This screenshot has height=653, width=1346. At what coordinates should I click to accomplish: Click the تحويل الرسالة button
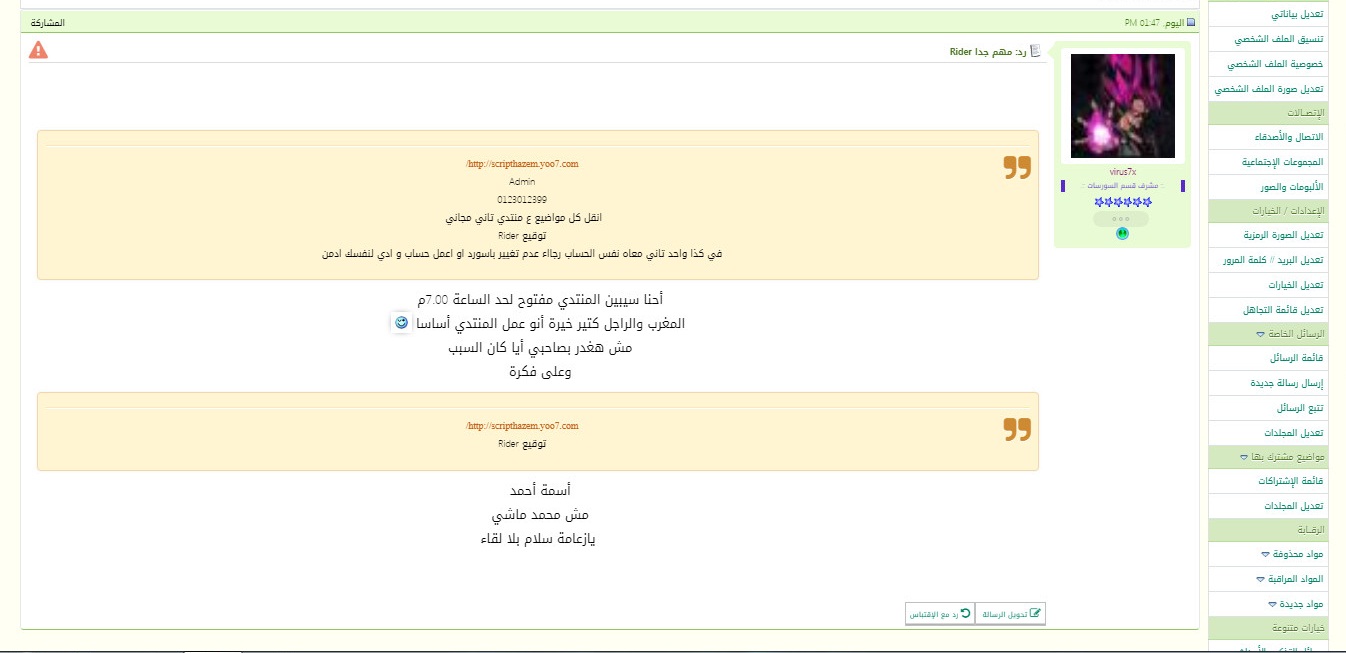[1011, 614]
